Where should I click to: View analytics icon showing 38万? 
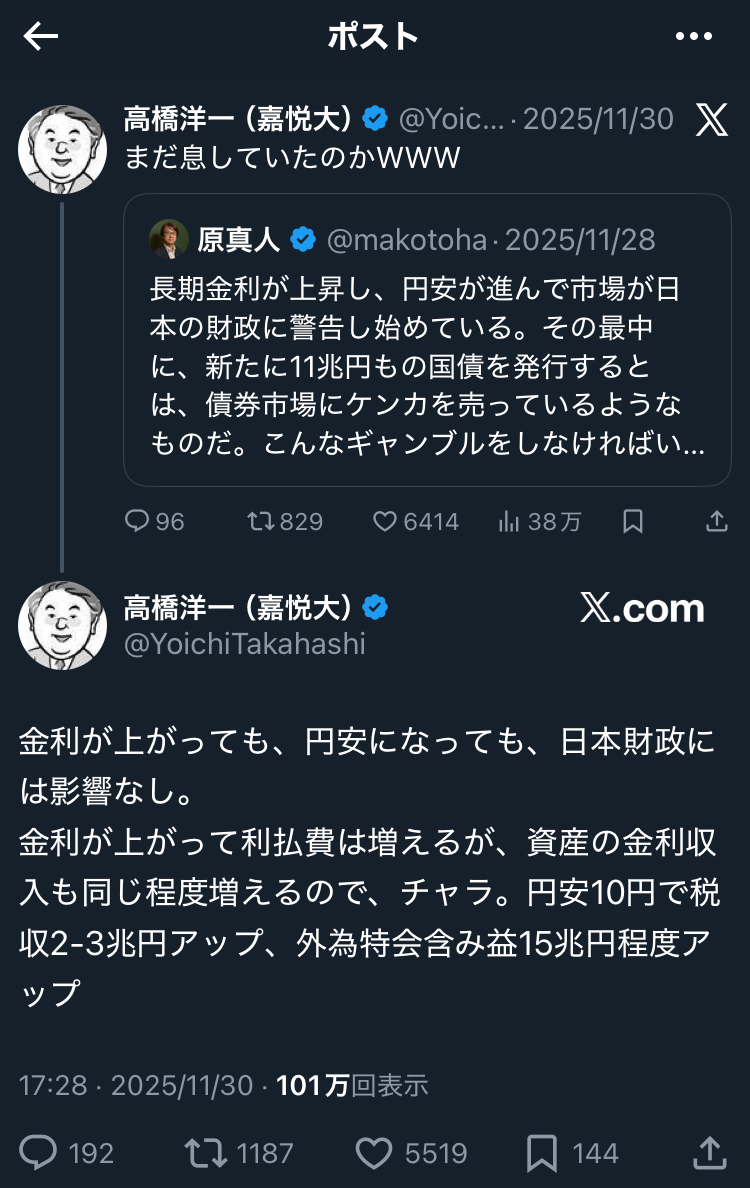[x=510, y=521]
